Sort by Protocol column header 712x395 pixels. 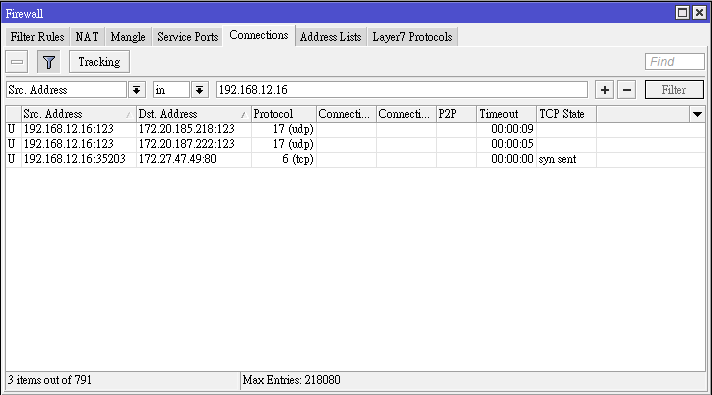pyautogui.click(x=283, y=114)
